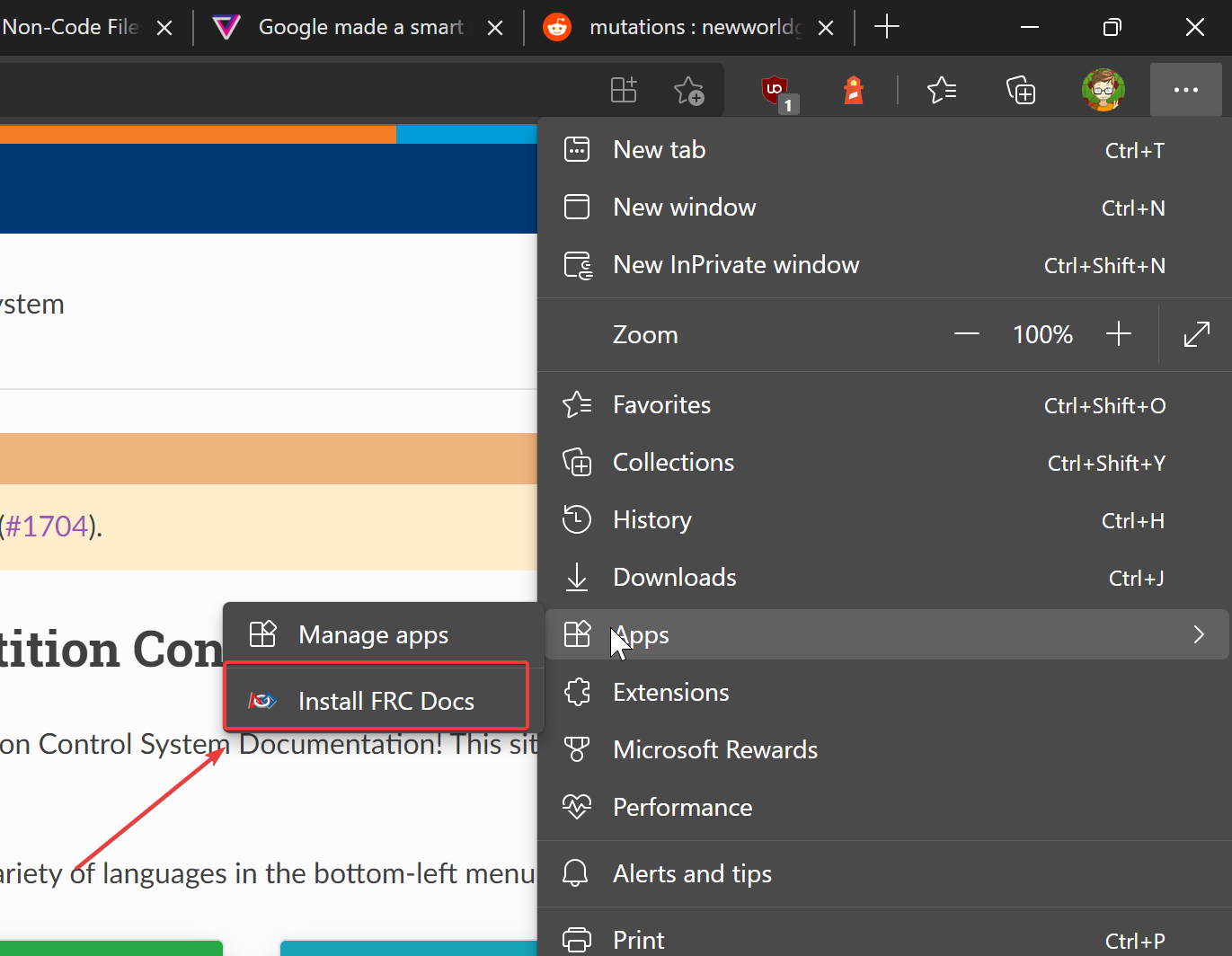Open the #1704 link on the page
The image size is (1232, 956).
[47, 525]
